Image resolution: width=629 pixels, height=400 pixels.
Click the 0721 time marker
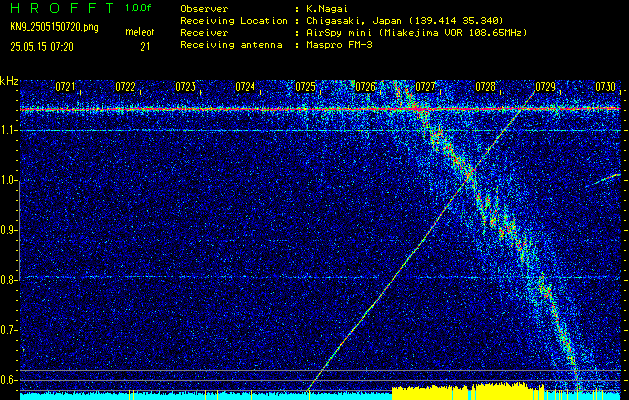pos(65,87)
